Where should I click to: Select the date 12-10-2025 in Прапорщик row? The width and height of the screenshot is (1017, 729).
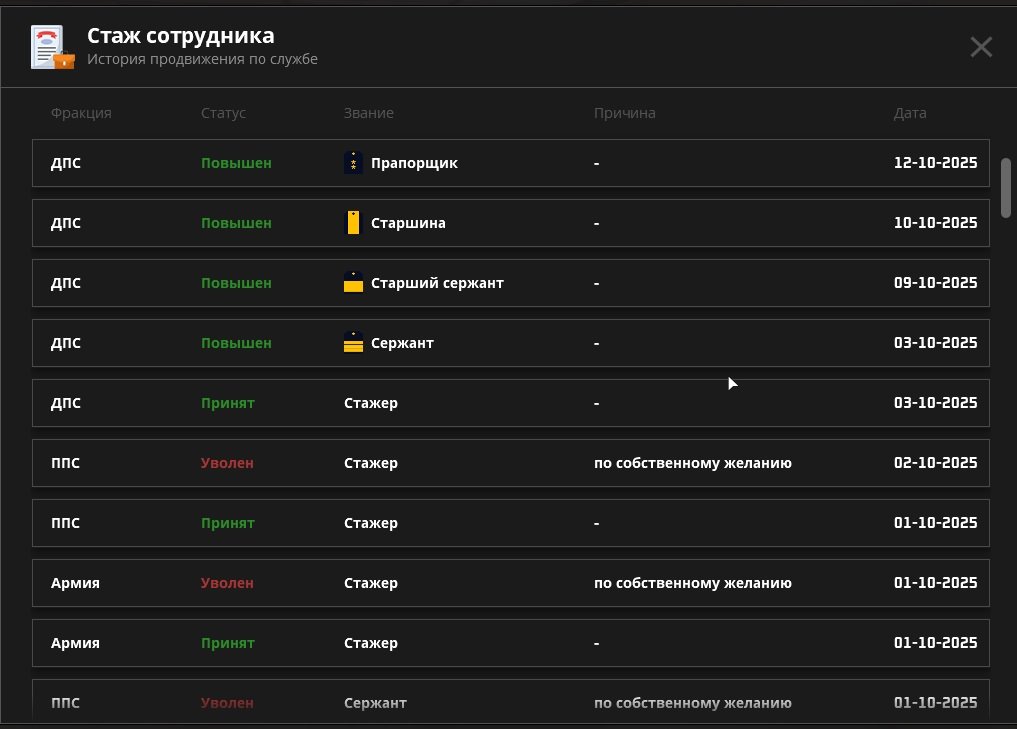pyautogui.click(x=935, y=163)
